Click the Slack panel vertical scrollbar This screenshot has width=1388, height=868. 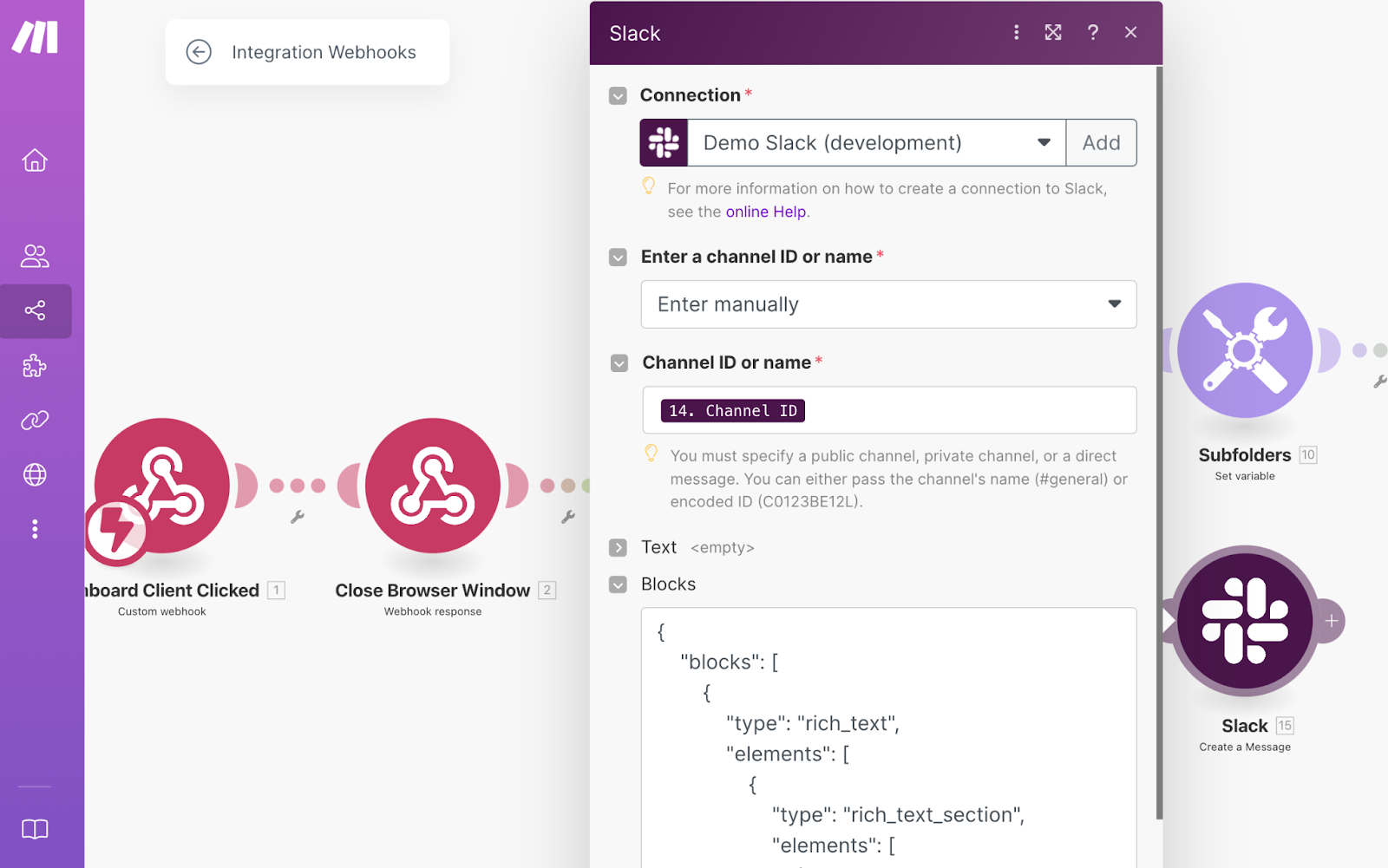(x=1159, y=442)
